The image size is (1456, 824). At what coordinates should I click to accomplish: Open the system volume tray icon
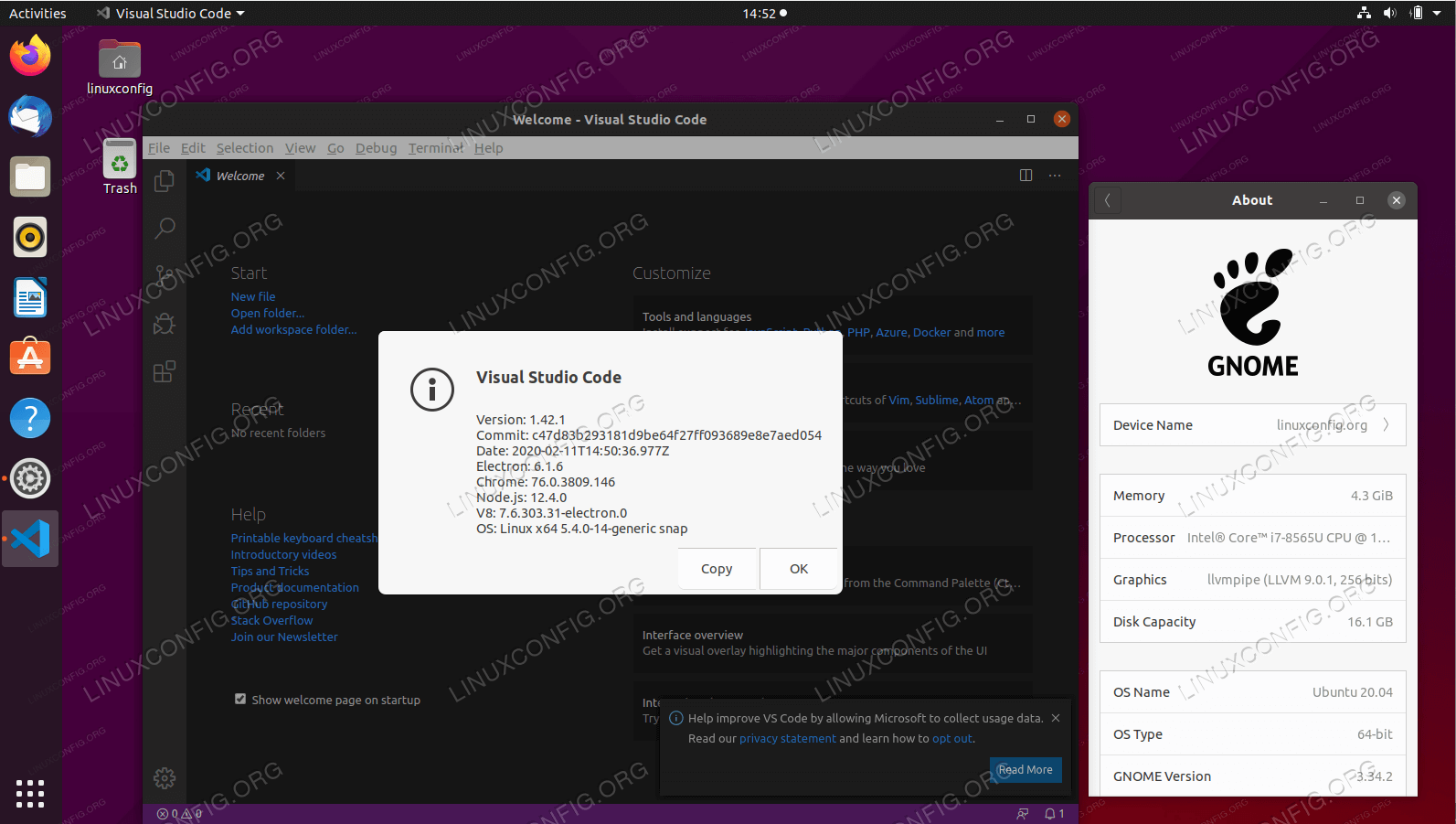pos(1389,14)
